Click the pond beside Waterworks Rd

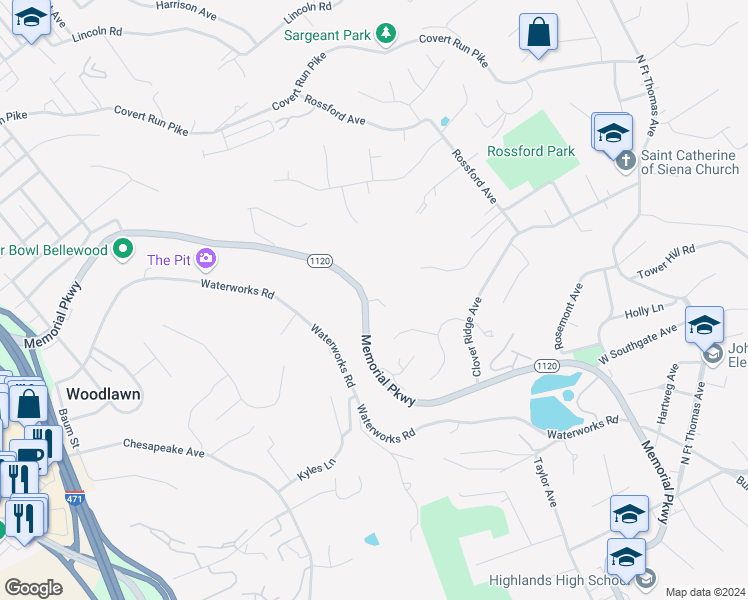555,401
